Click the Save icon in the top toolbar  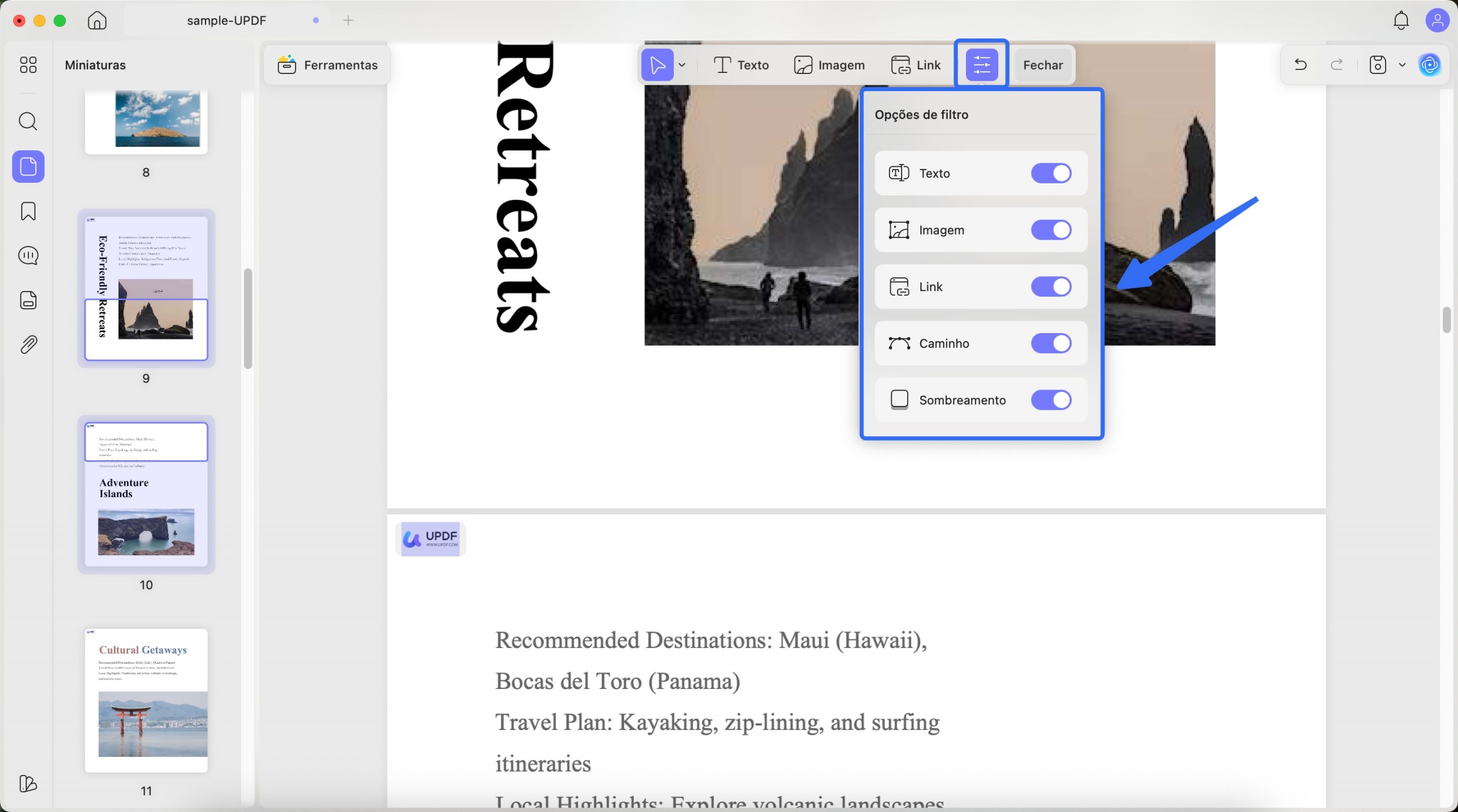(1377, 64)
